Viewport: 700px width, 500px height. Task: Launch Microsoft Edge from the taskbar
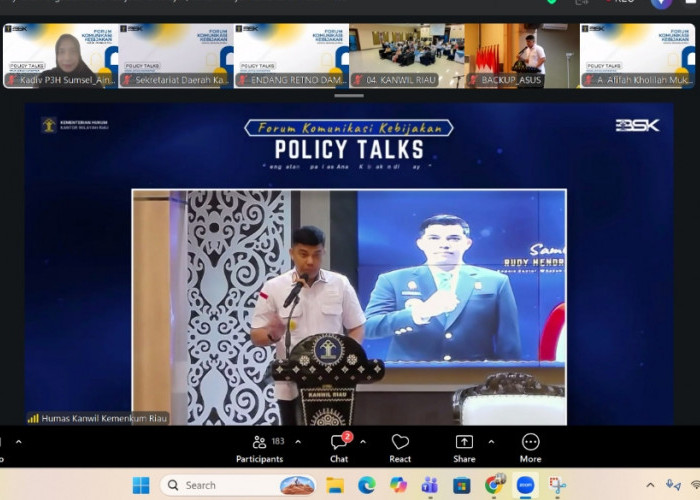367,485
